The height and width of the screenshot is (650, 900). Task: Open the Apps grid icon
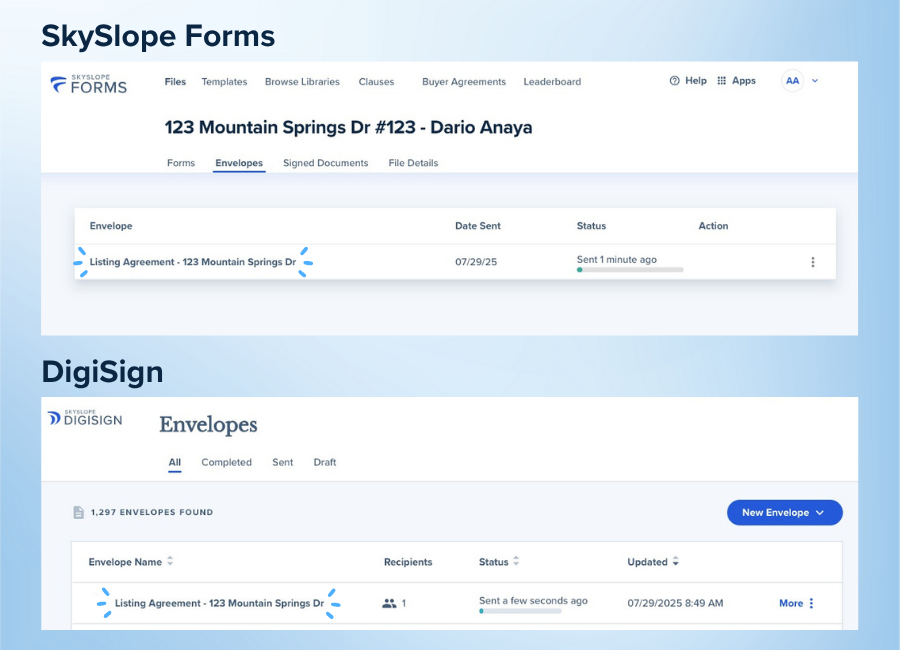(x=721, y=81)
